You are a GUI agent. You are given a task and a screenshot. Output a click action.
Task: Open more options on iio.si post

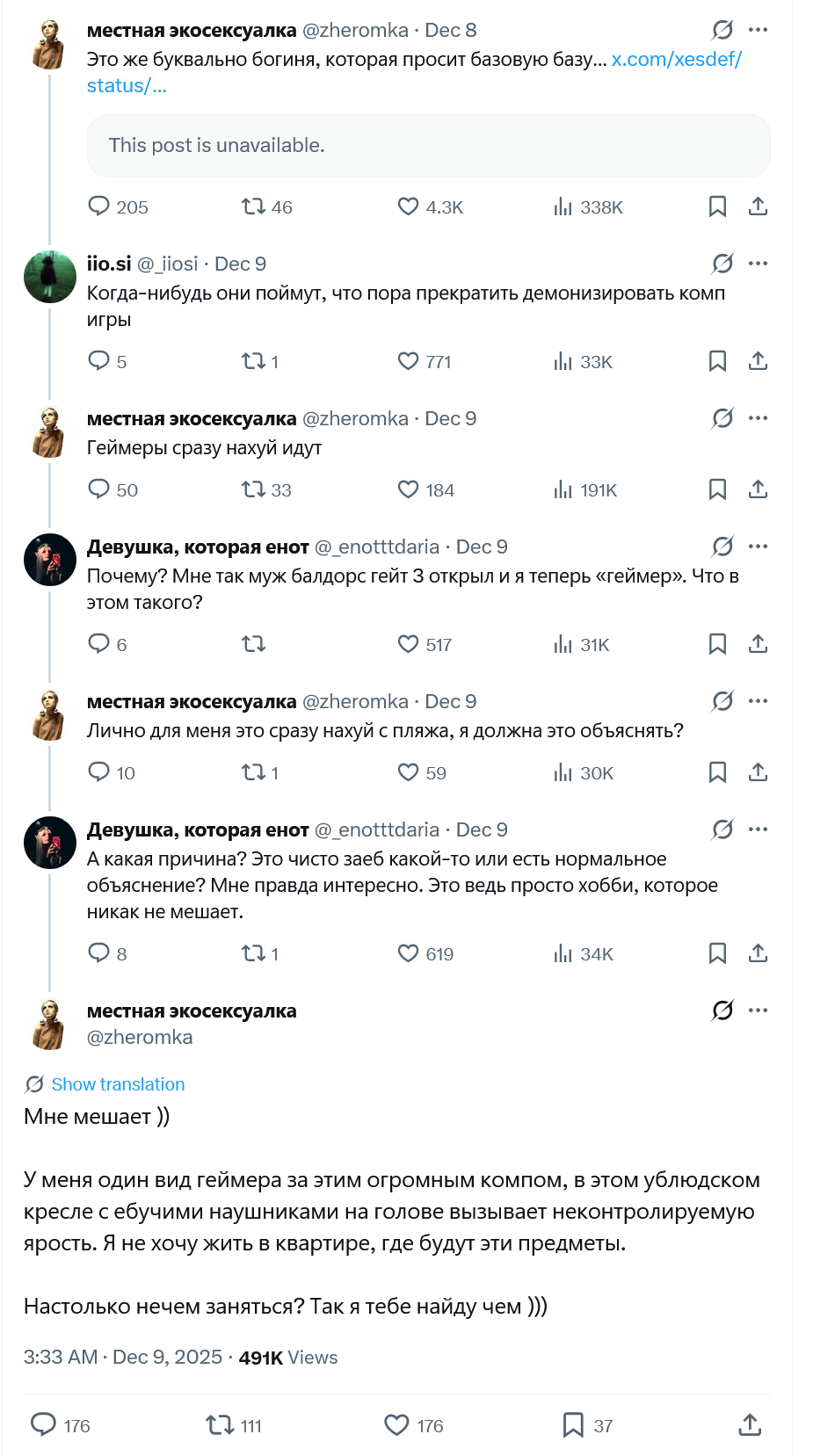tap(758, 264)
